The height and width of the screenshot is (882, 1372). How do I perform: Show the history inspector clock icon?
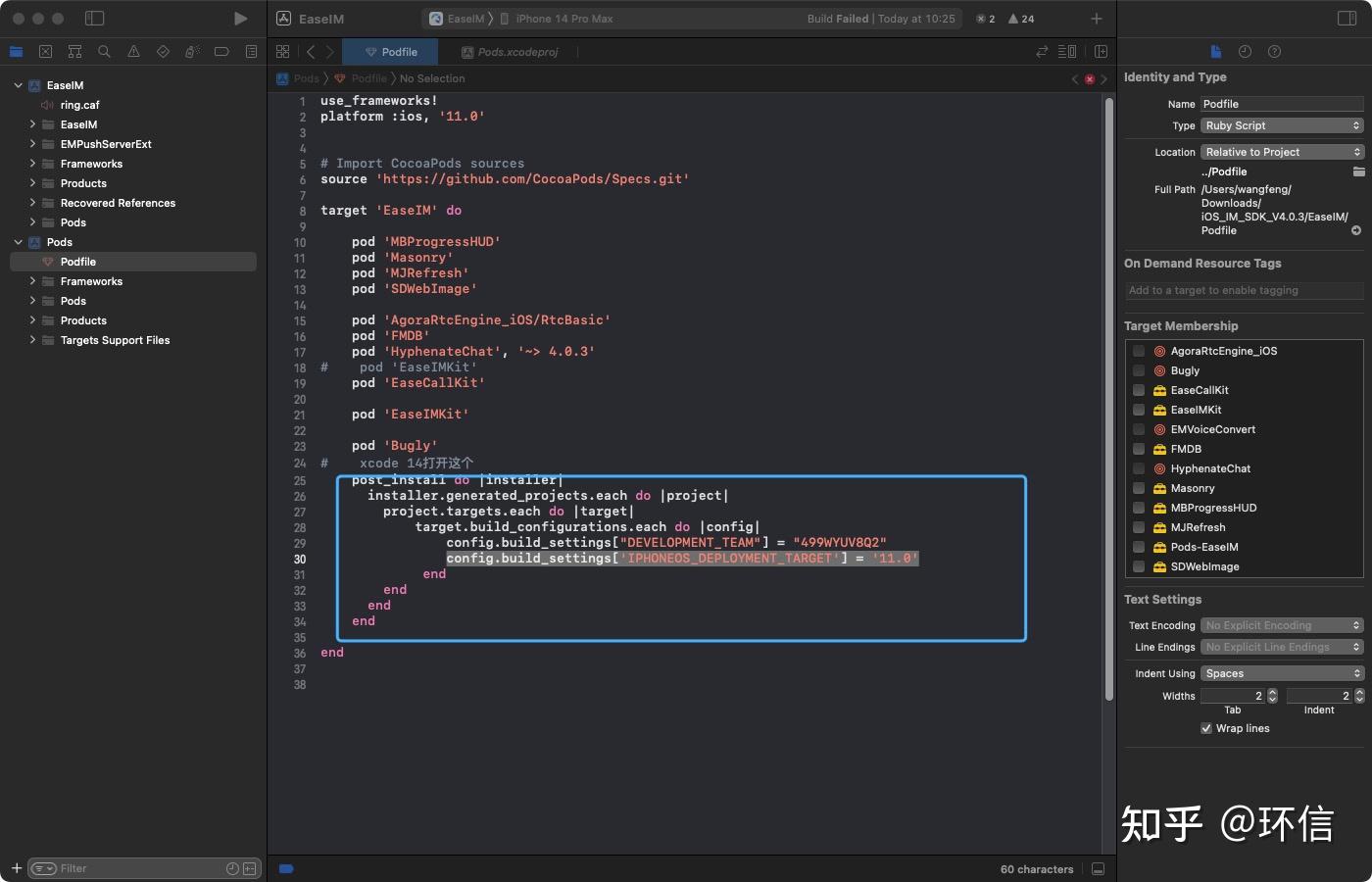pyautogui.click(x=1245, y=52)
